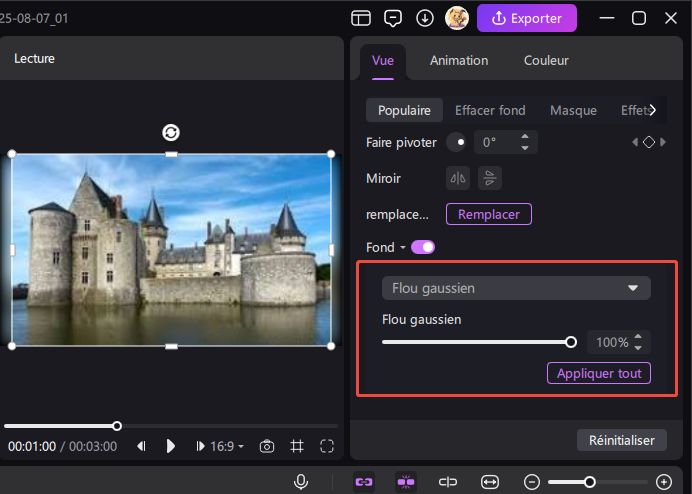
Task: Click the microphone voiceover icon
Action: coord(301,482)
